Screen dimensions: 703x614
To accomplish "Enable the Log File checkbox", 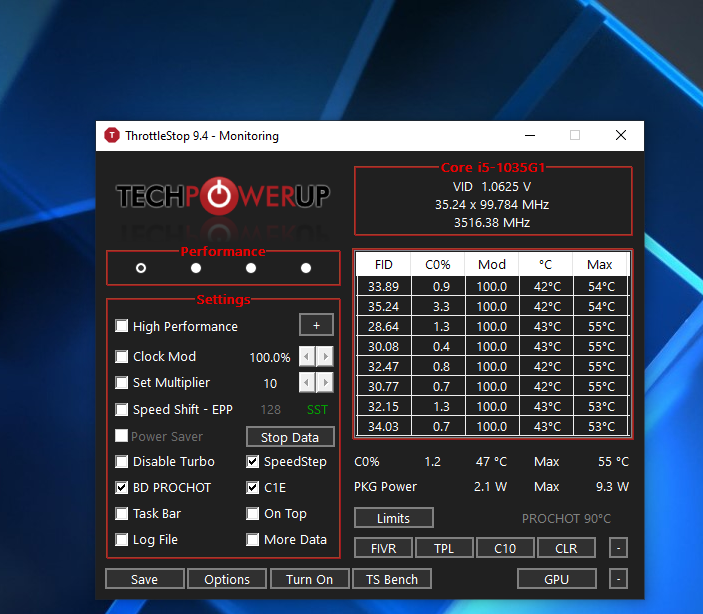I will pos(122,540).
